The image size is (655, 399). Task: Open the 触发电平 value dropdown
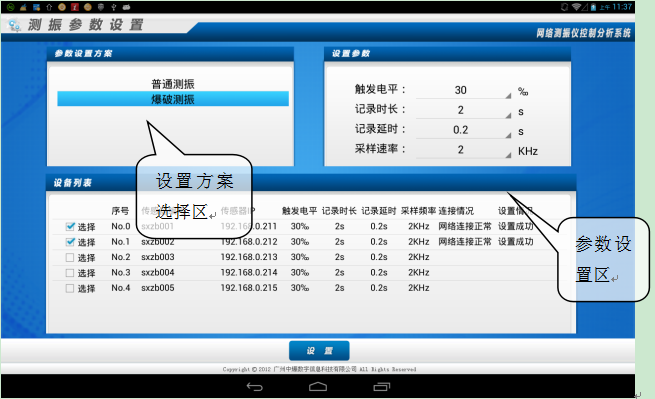(x=463, y=90)
